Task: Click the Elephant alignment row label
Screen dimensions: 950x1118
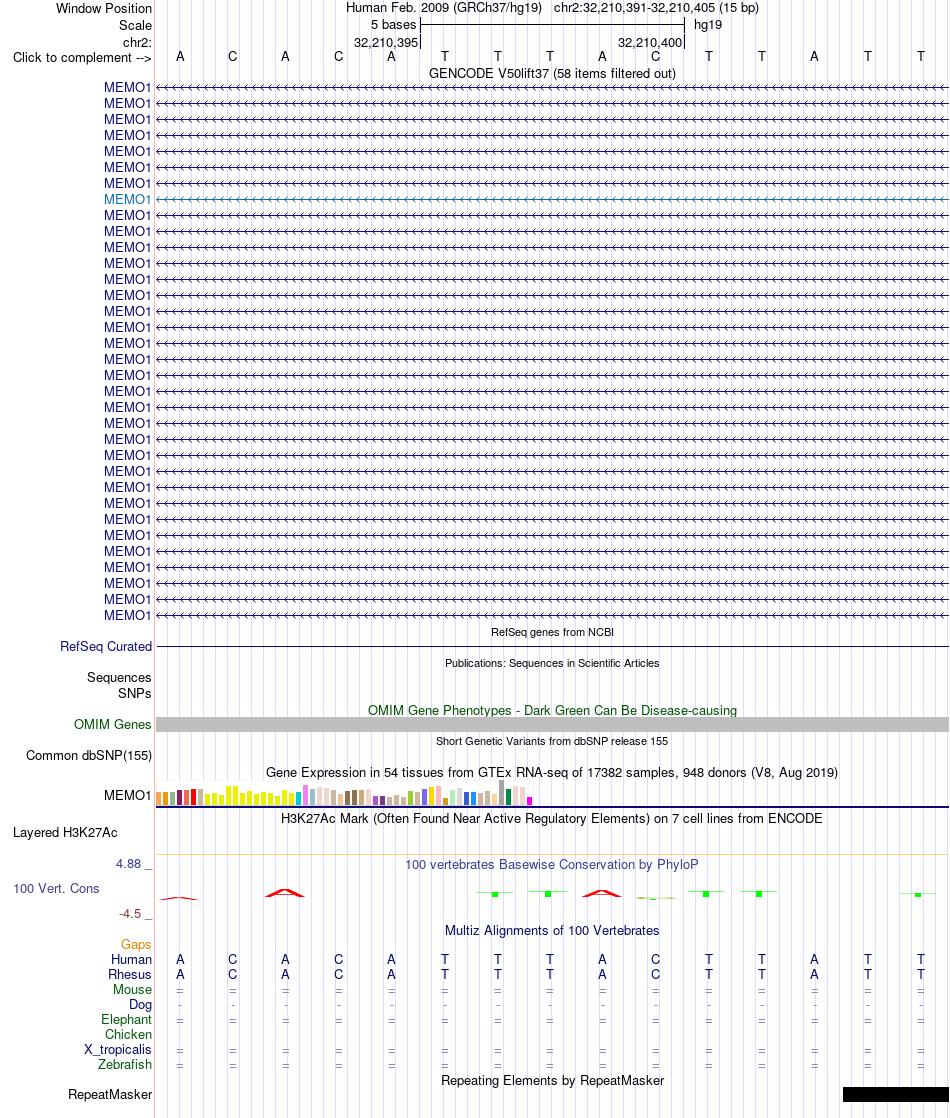Action: 126,1020
